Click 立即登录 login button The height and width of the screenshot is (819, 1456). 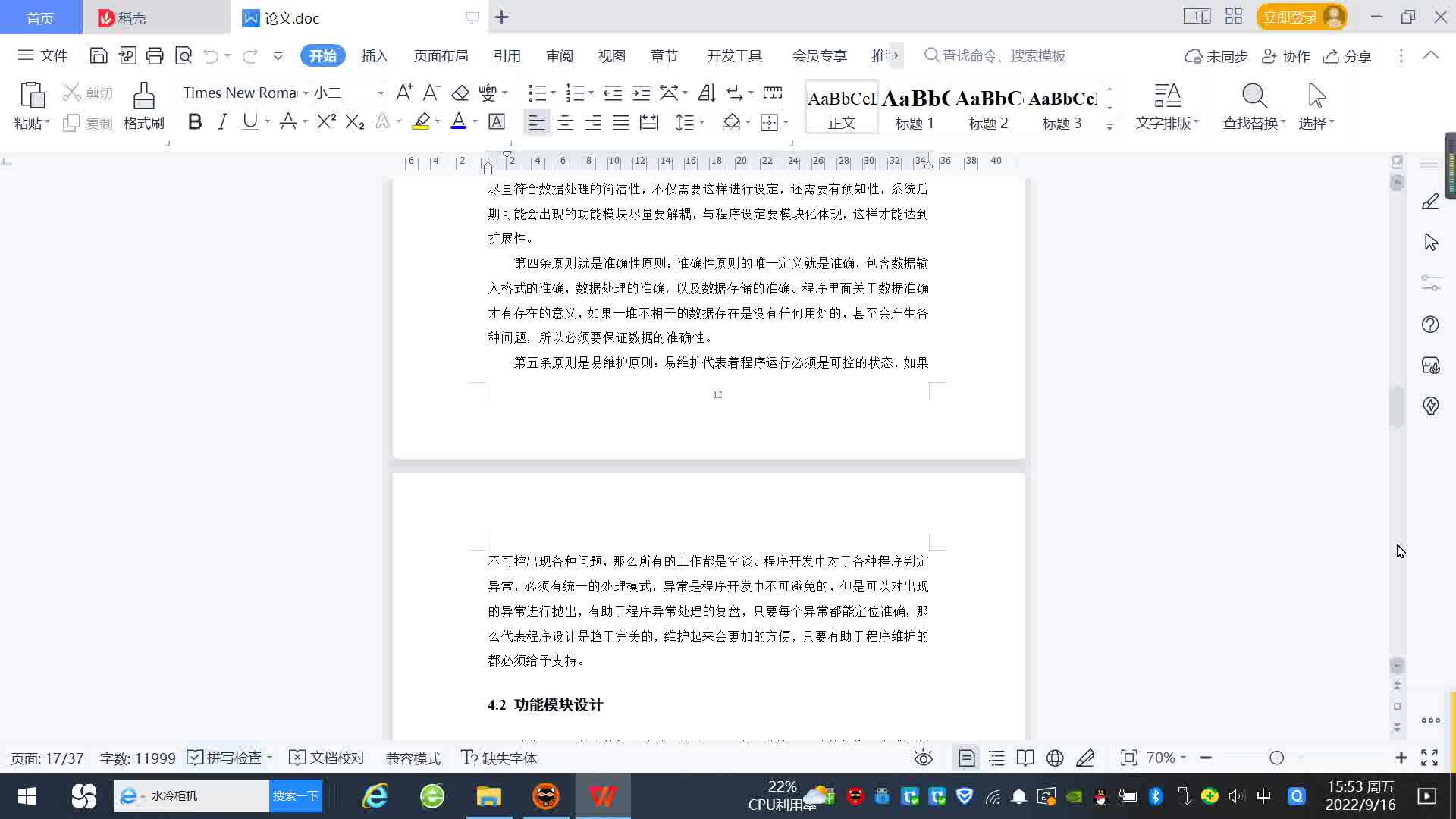point(1301,17)
